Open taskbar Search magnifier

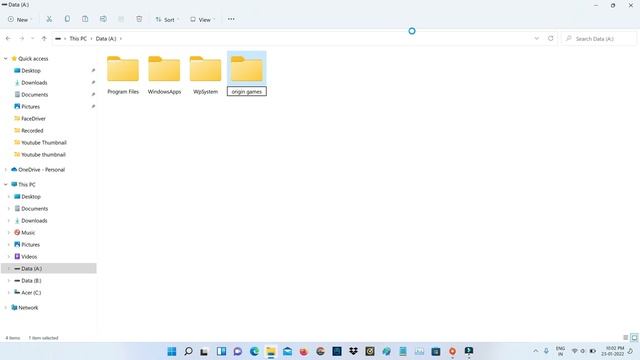tap(188, 351)
